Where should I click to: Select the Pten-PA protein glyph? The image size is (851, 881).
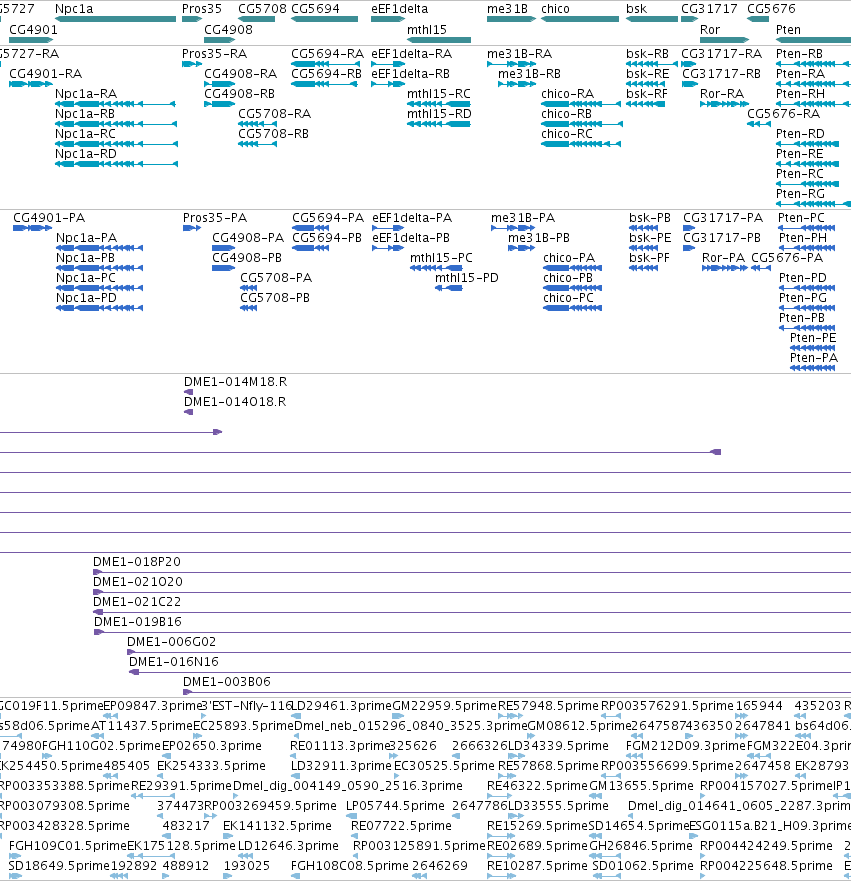812,368
